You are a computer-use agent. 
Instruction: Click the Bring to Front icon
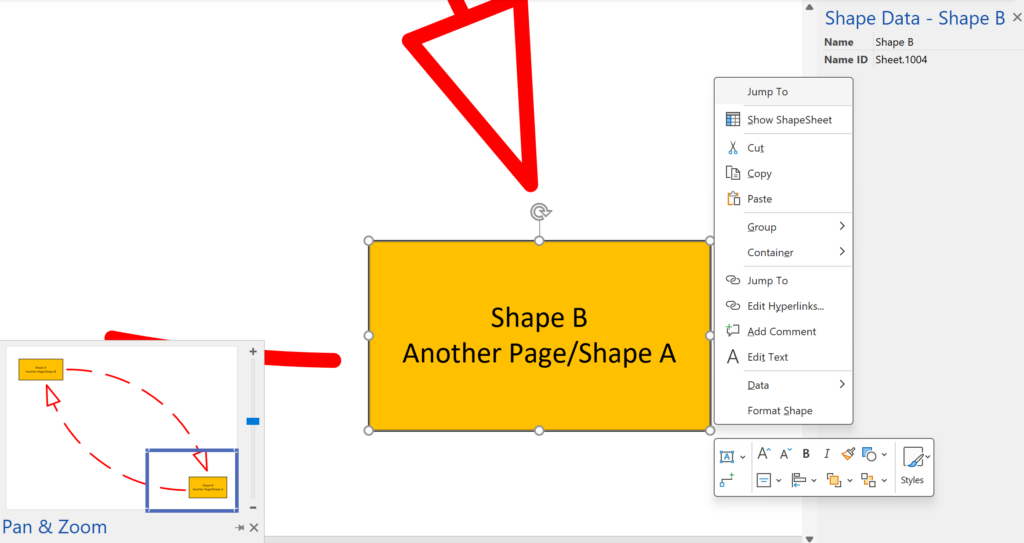click(834, 480)
